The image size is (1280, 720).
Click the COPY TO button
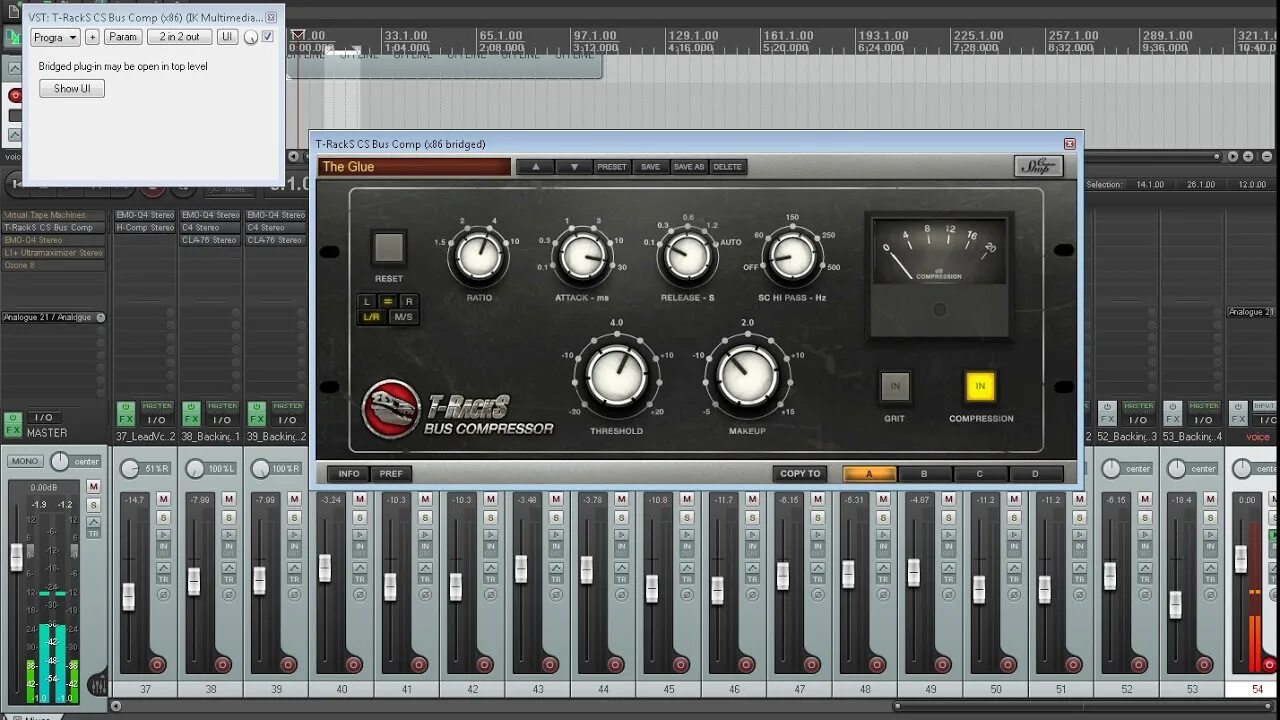(800, 474)
